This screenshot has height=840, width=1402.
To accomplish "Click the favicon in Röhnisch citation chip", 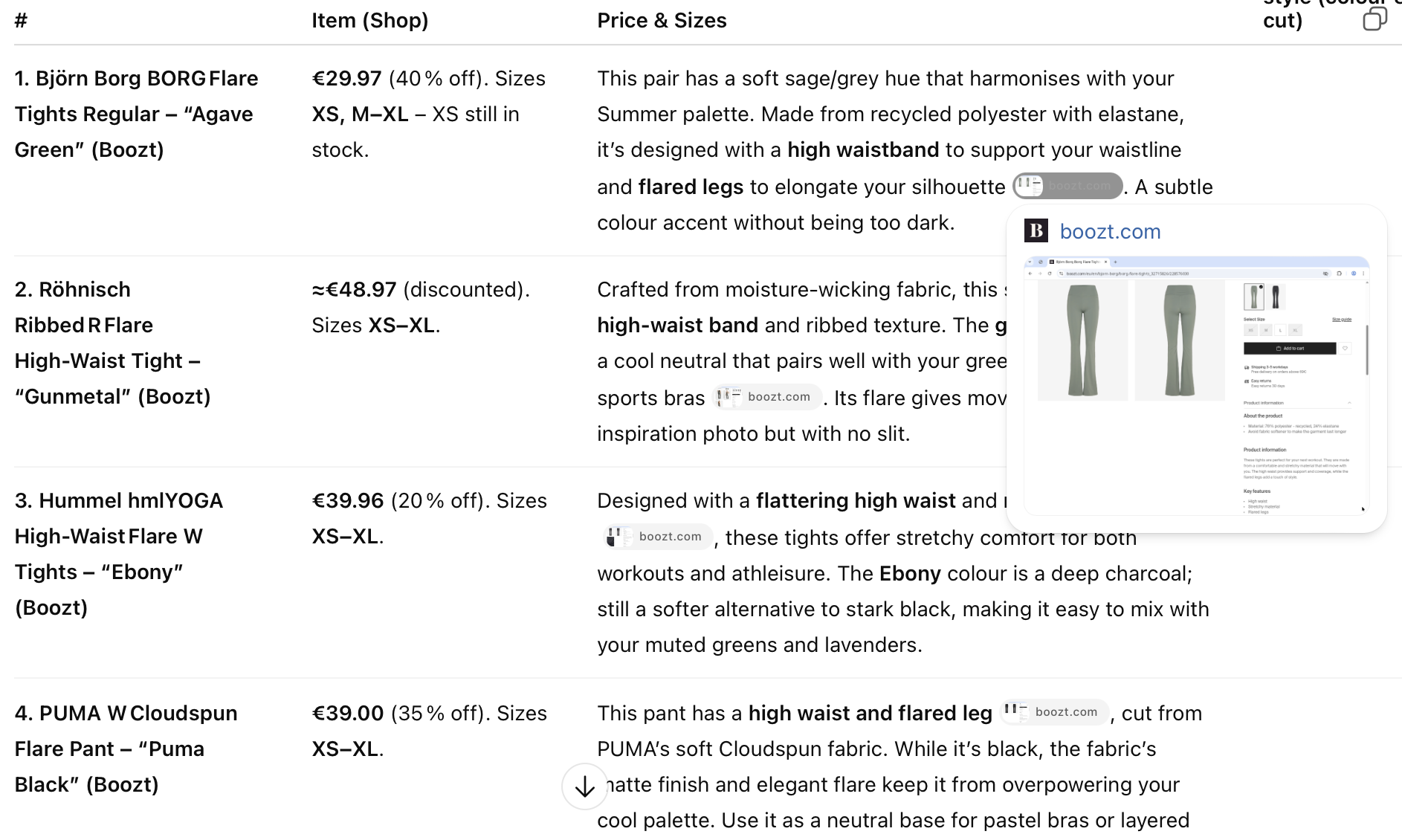I will pyautogui.click(x=729, y=397).
